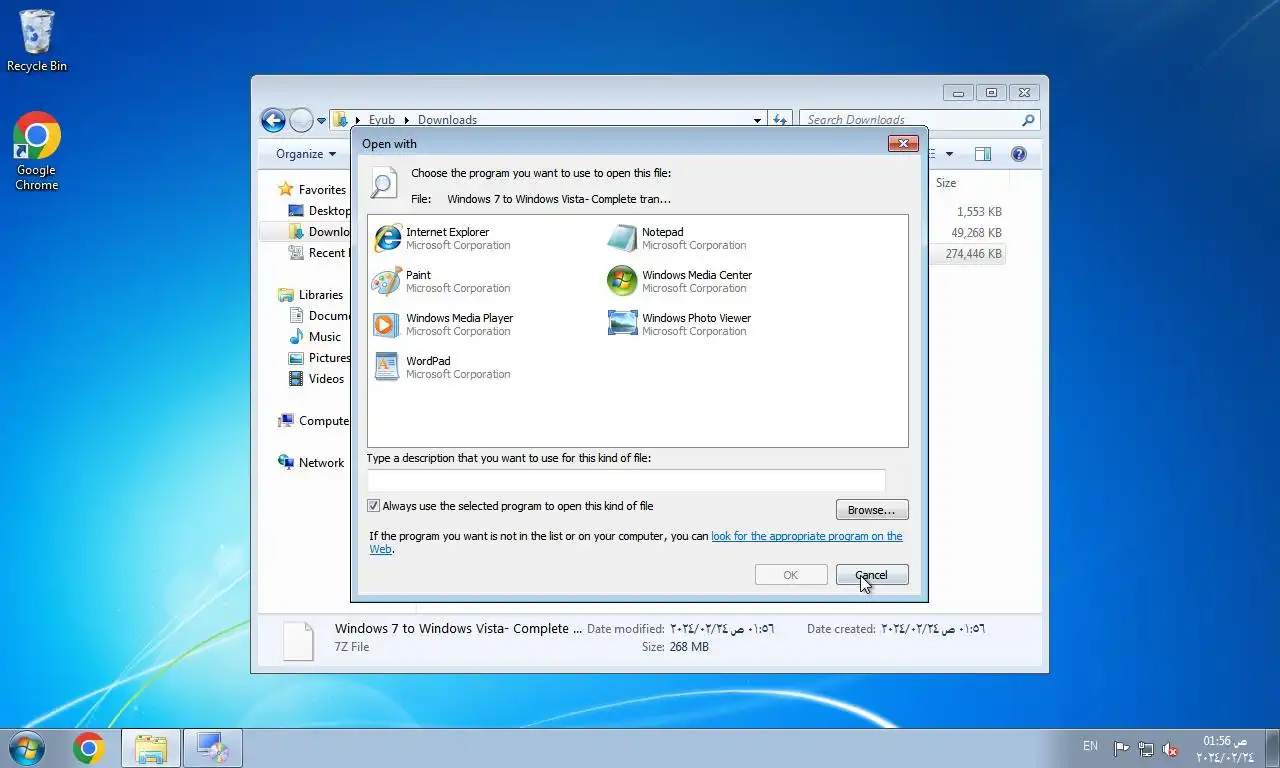The width and height of the screenshot is (1280, 768).
Task: Maximize the Explorer window
Action: 991,93
